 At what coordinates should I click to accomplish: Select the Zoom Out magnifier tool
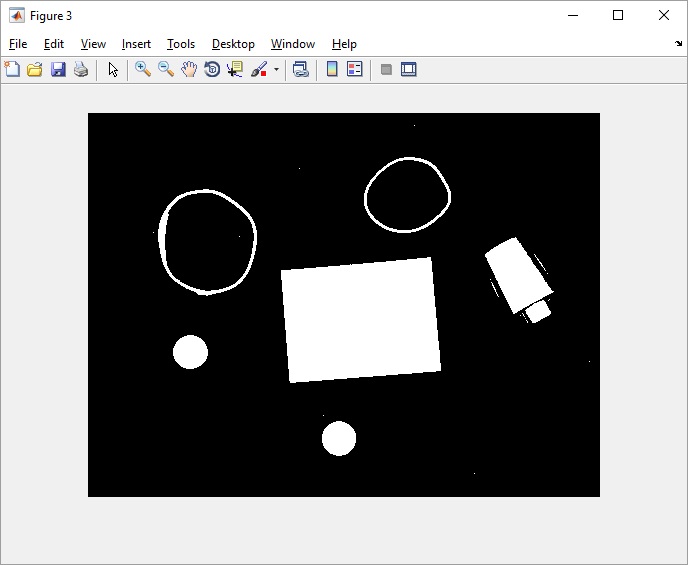point(166,69)
